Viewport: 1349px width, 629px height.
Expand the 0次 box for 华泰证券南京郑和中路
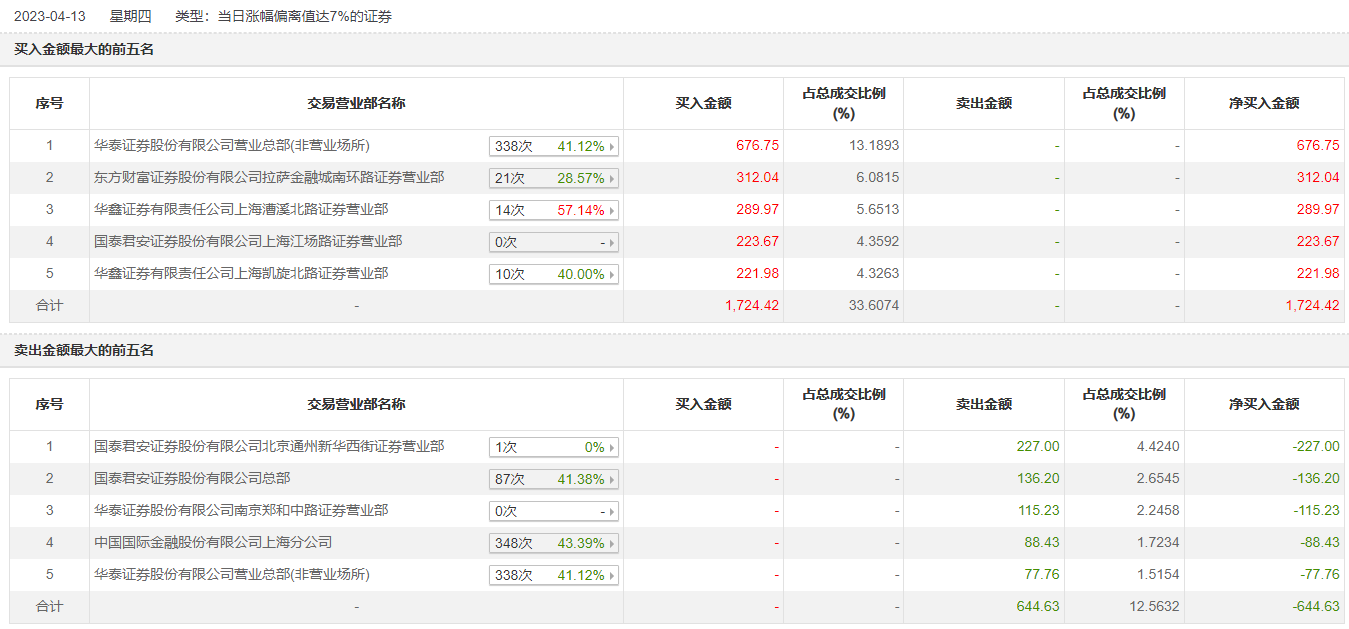tap(554, 512)
